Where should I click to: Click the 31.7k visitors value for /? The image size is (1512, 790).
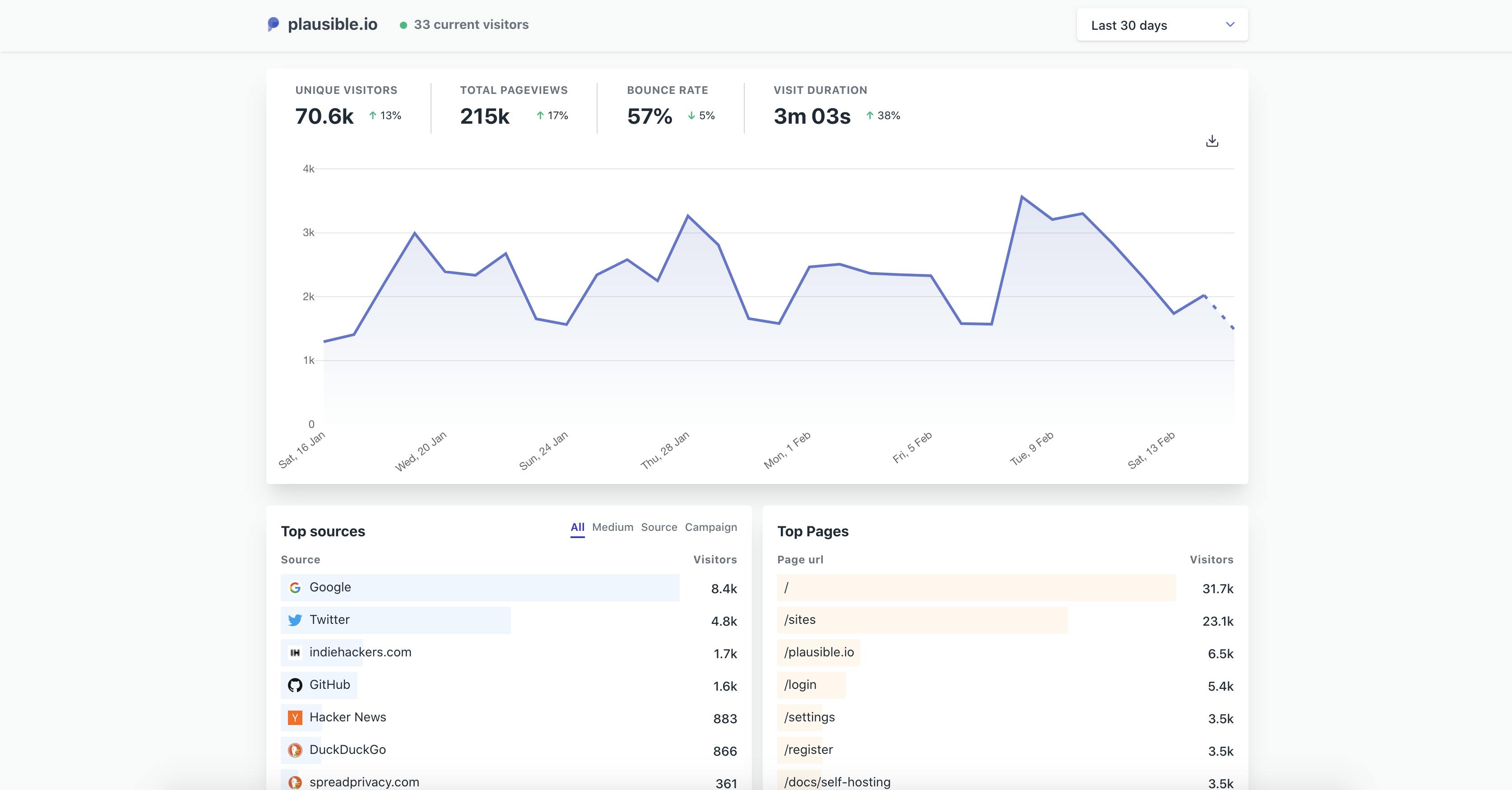coord(1218,589)
